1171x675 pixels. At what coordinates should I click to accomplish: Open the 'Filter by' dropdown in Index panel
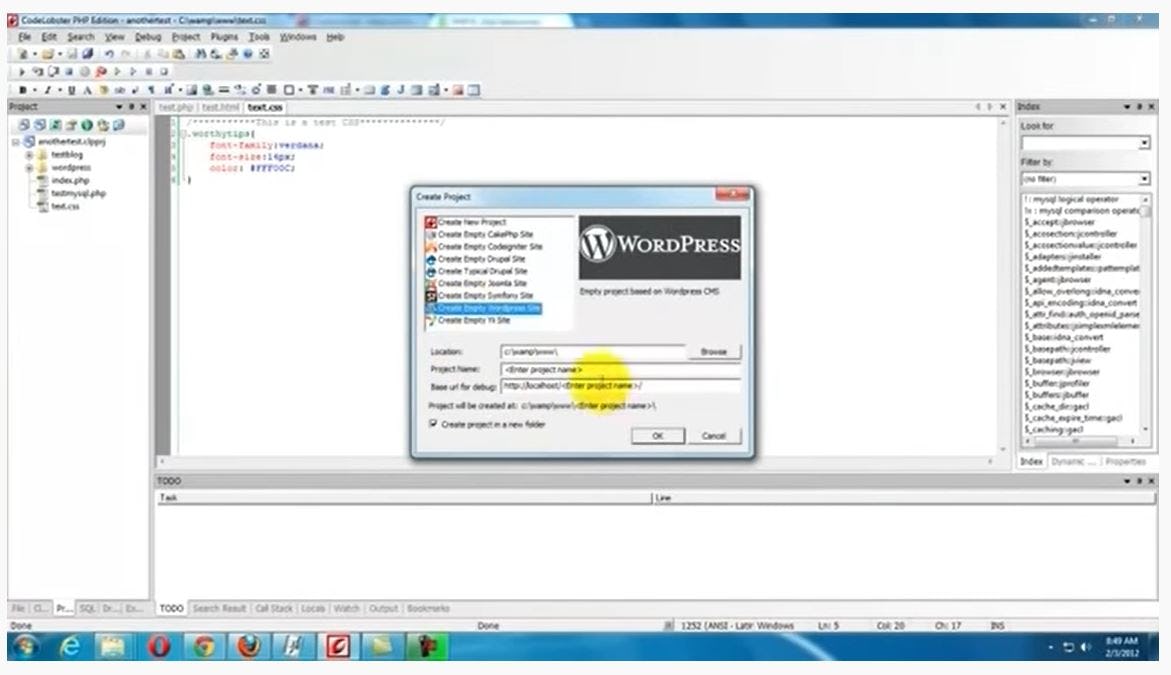[1144, 179]
